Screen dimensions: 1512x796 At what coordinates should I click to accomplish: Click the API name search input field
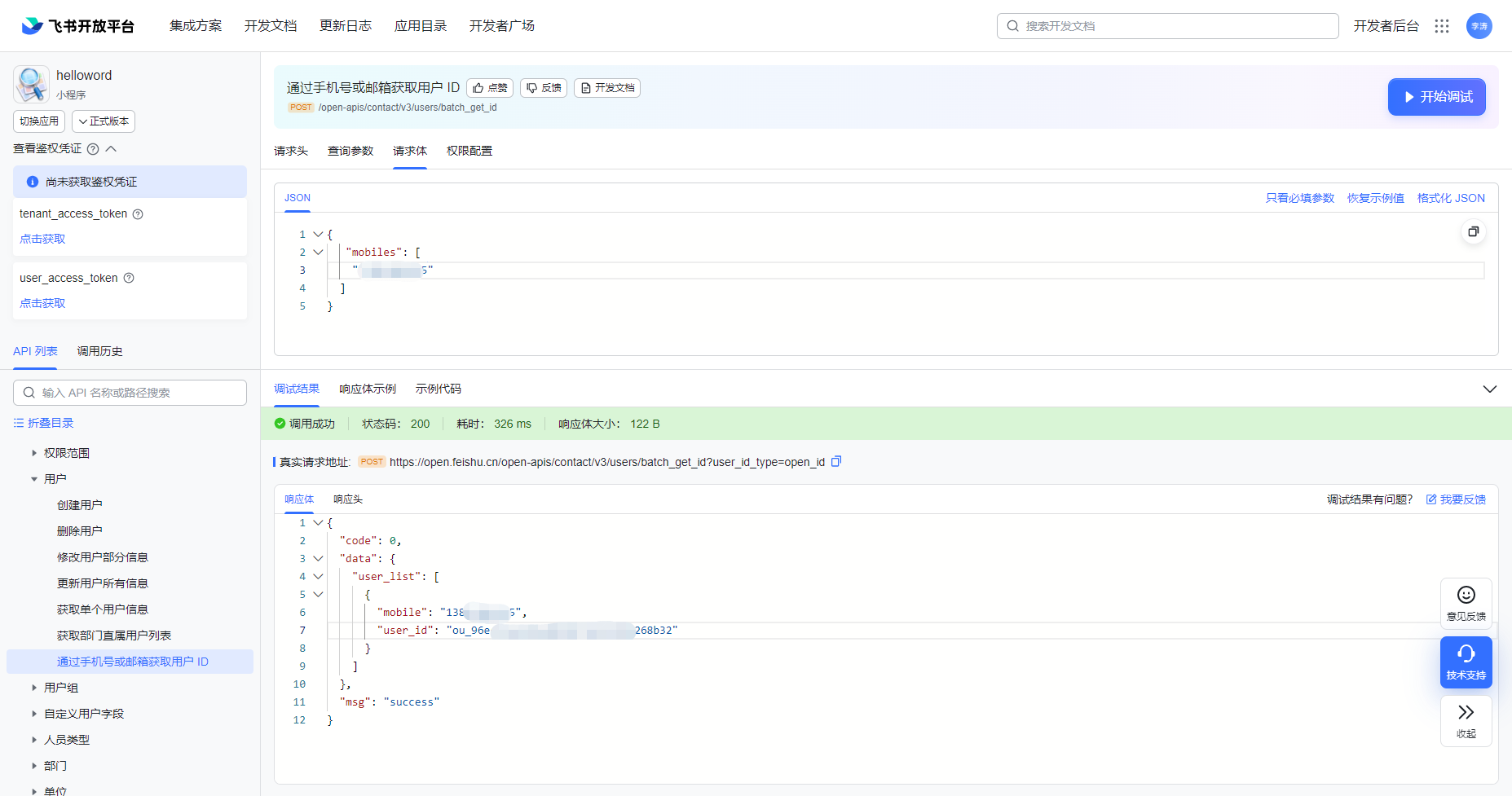(x=130, y=392)
